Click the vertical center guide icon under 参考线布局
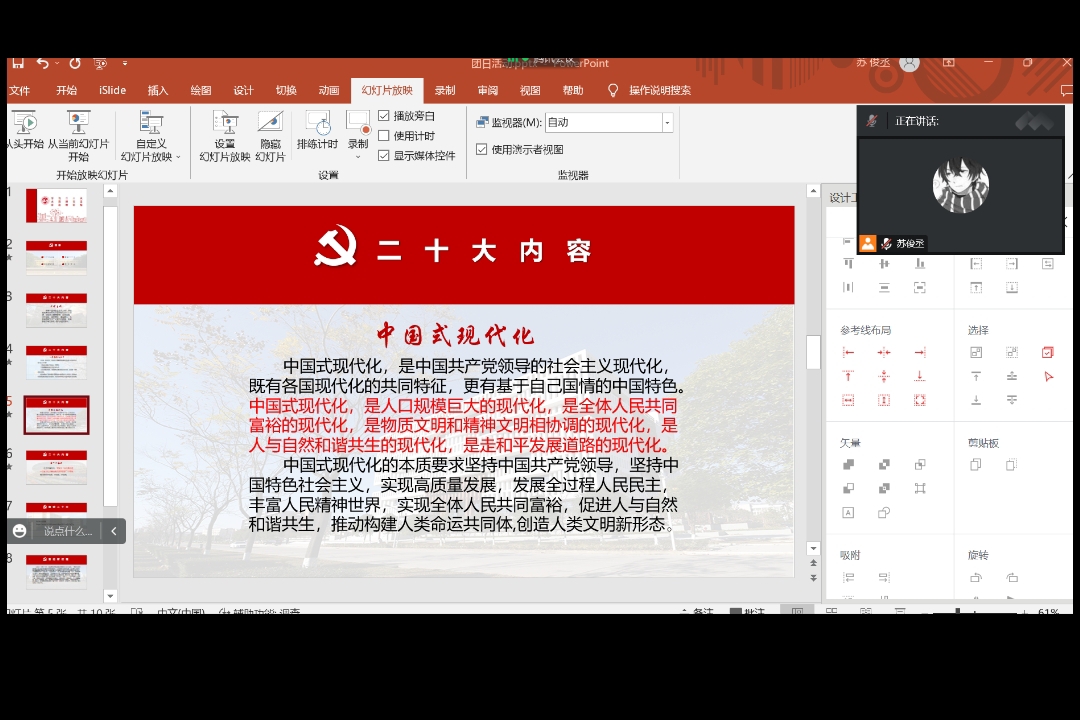The width and height of the screenshot is (1080, 720). click(884, 353)
